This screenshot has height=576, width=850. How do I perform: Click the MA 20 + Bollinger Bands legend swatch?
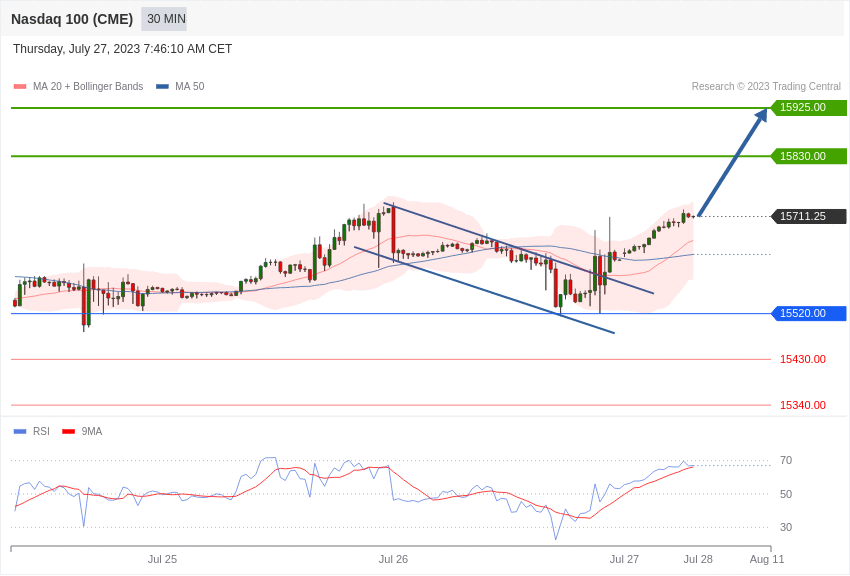(20, 87)
